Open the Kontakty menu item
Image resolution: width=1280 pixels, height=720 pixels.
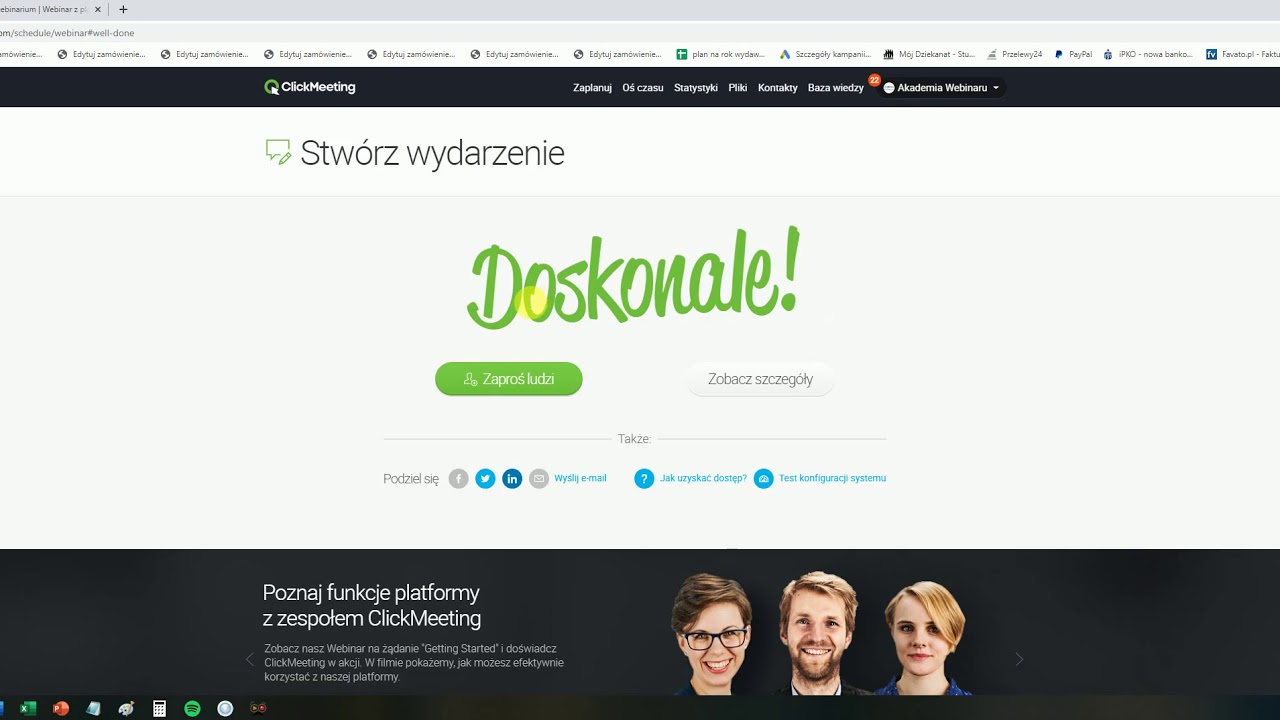[x=778, y=88]
